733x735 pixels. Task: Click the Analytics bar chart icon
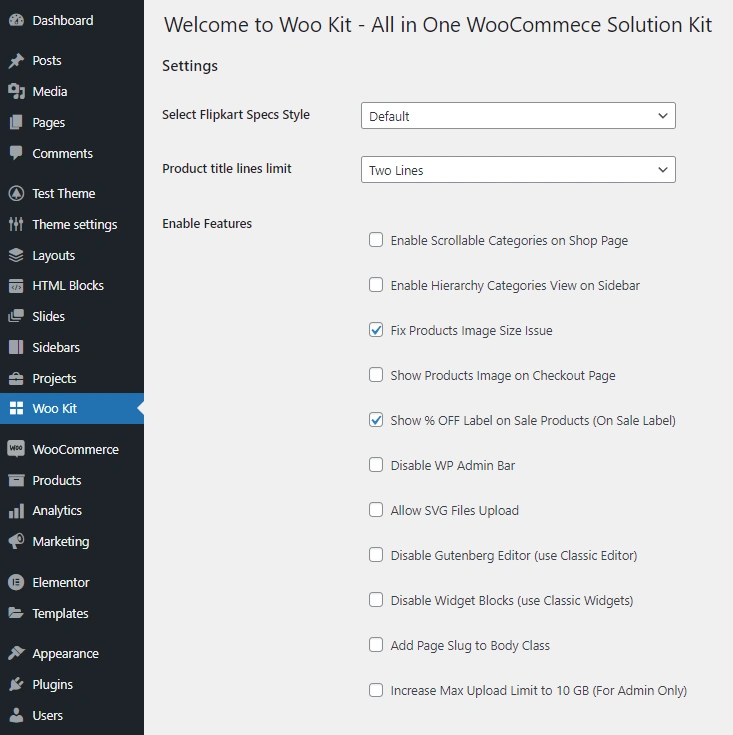click(x=16, y=511)
